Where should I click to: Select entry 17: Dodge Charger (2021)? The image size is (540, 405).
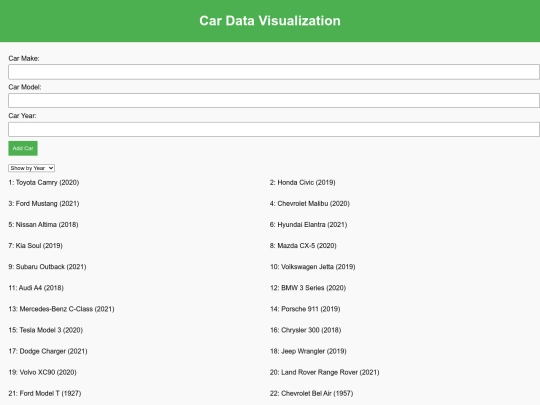pos(48,351)
